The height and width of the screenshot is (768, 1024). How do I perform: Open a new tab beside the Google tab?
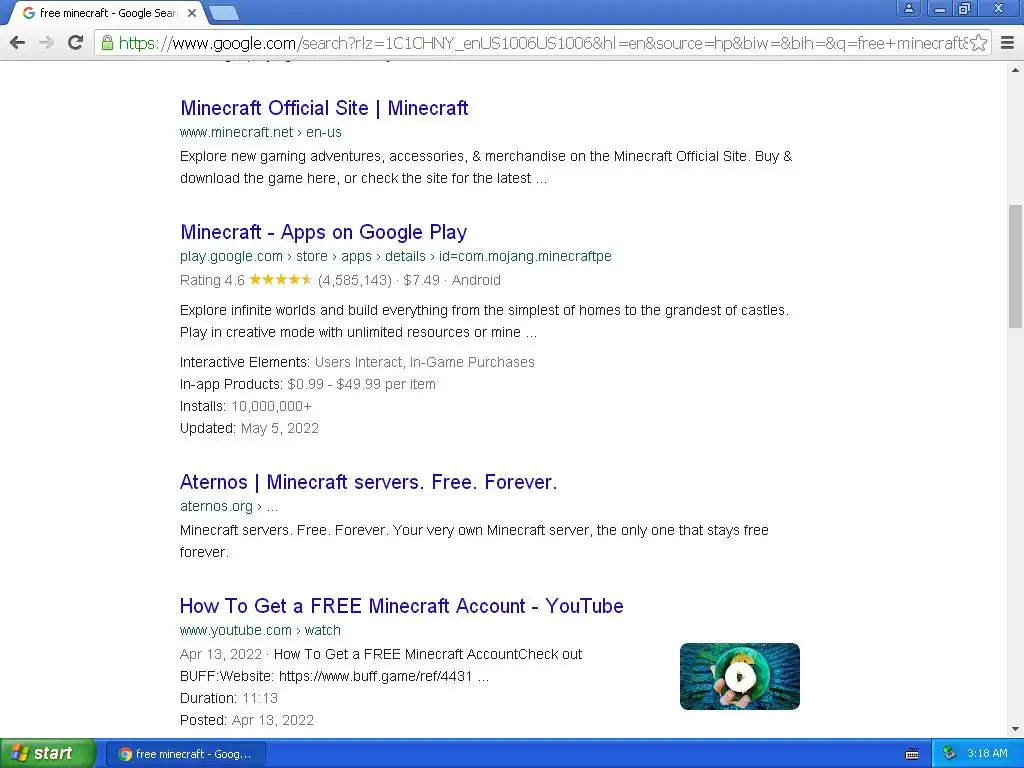point(224,13)
